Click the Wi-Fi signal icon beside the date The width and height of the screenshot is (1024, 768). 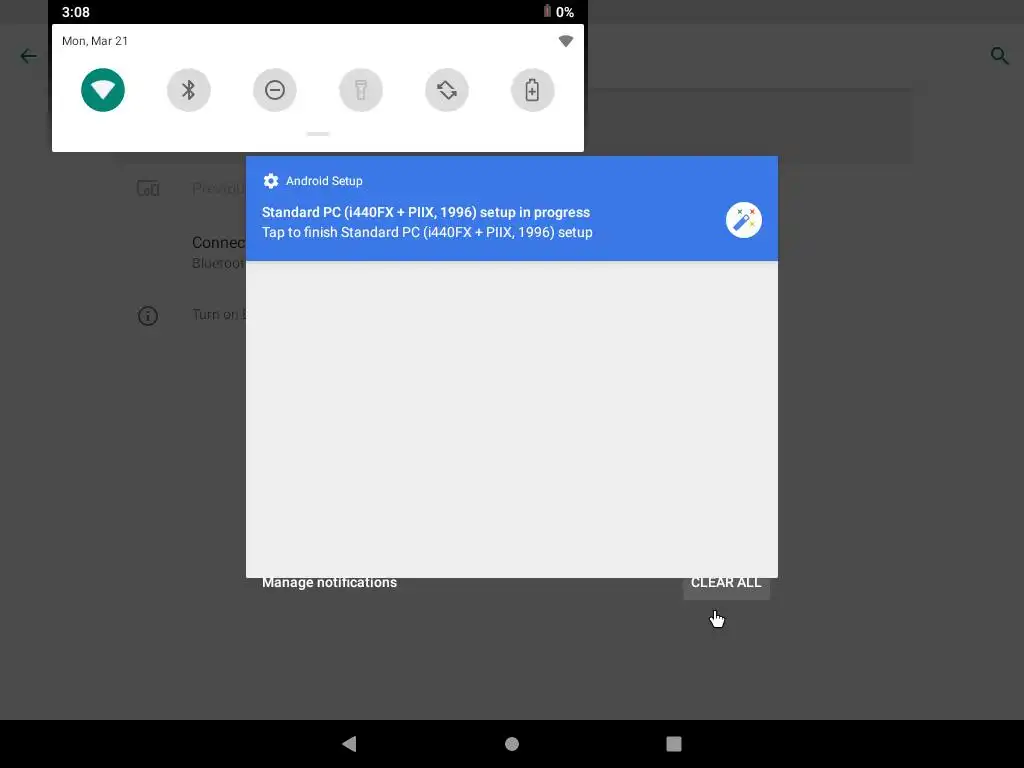566,41
